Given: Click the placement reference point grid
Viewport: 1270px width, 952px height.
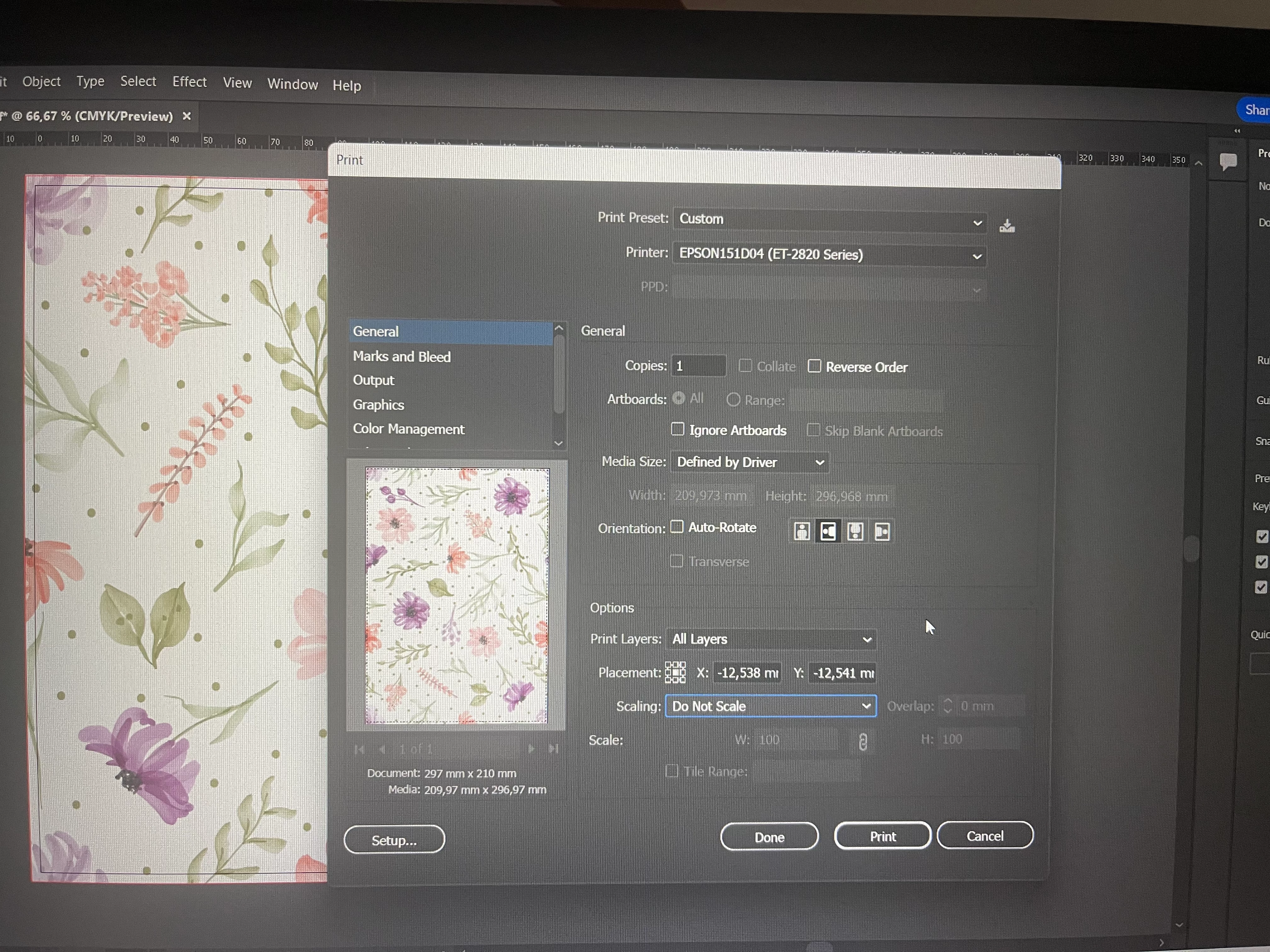Looking at the screenshot, I should point(675,672).
